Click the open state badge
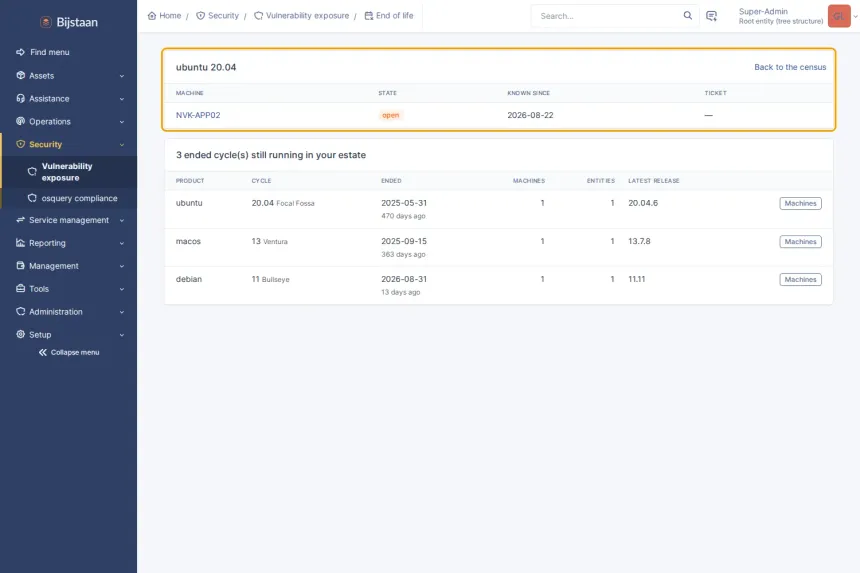This screenshot has width=860, height=573. [391, 115]
